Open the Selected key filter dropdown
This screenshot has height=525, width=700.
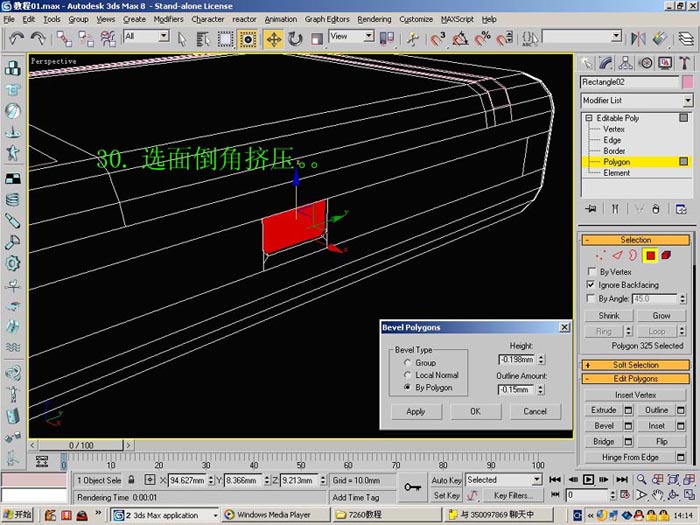coord(504,480)
